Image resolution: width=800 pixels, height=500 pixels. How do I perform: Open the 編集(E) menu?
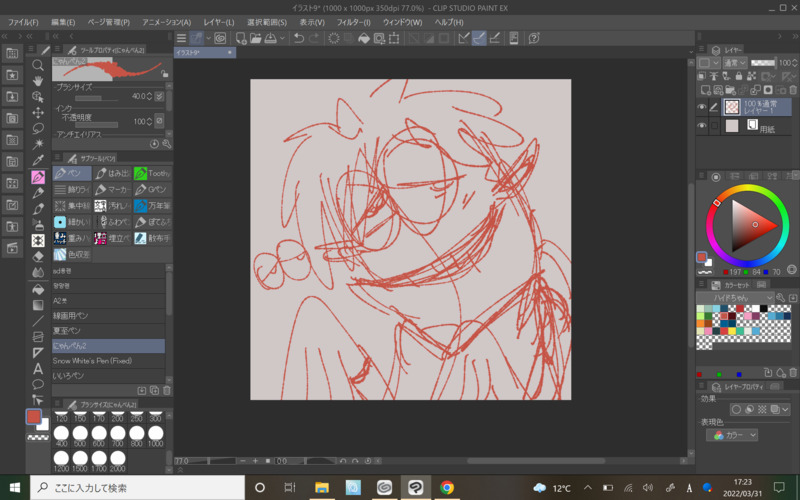(x=63, y=22)
